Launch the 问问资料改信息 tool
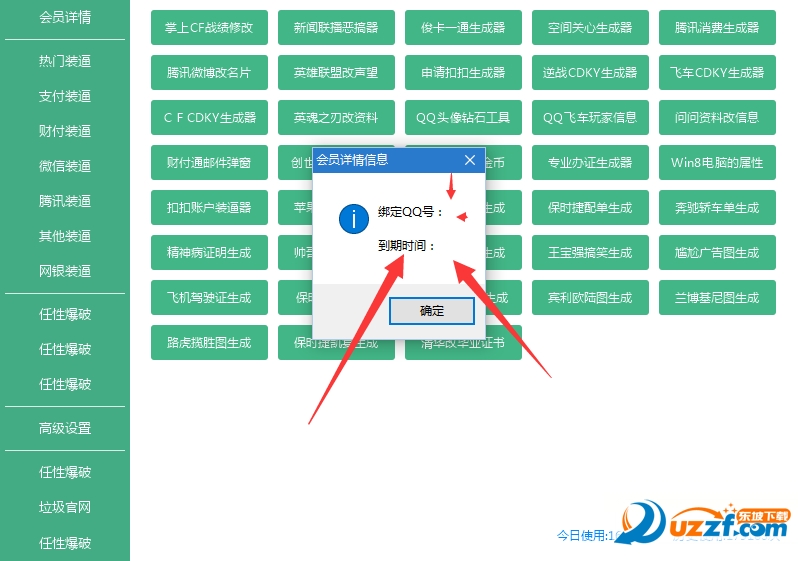Viewport: 798px width, 561px height. pyautogui.click(x=718, y=118)
